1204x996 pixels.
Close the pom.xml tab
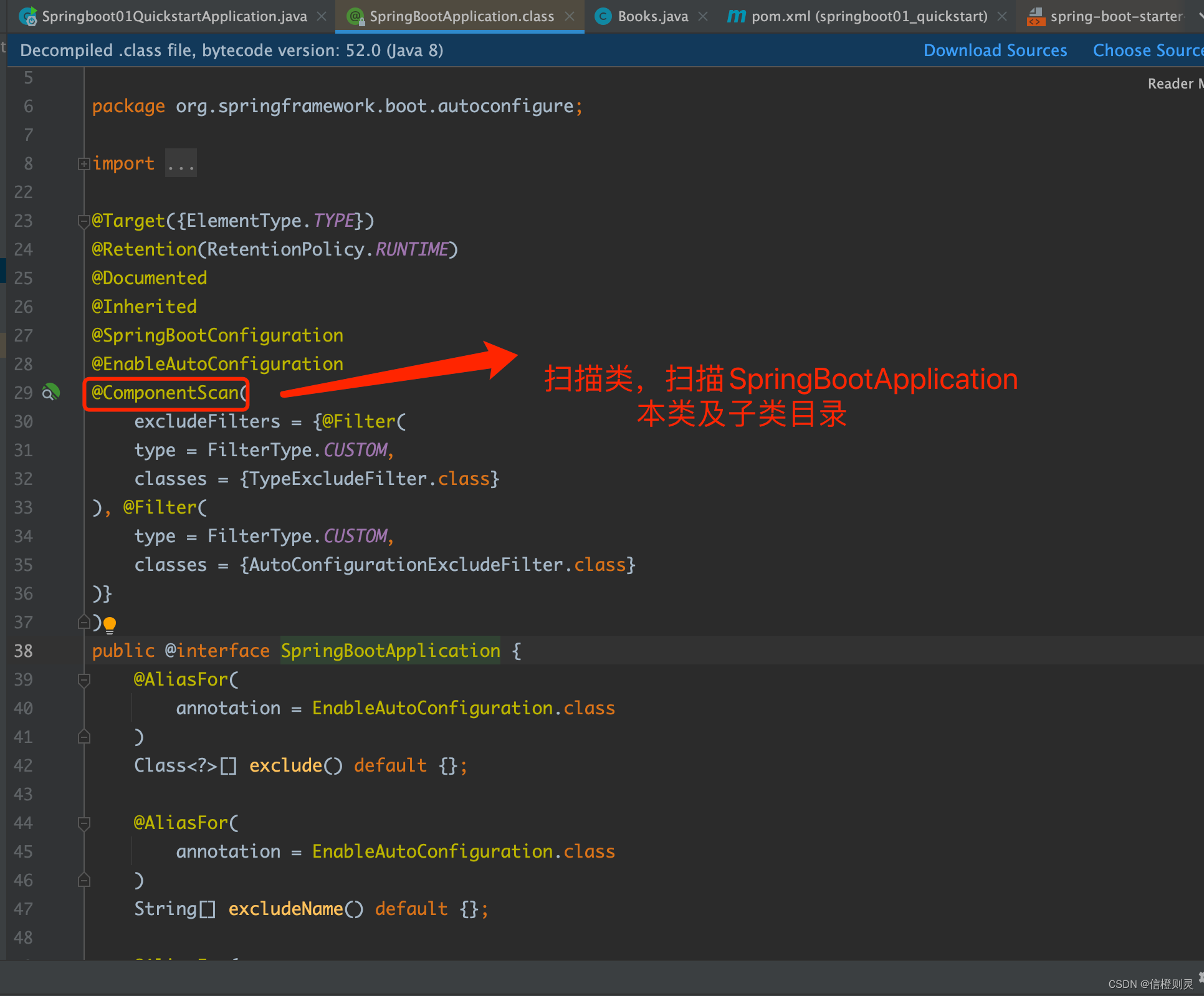pos(1002,16)
